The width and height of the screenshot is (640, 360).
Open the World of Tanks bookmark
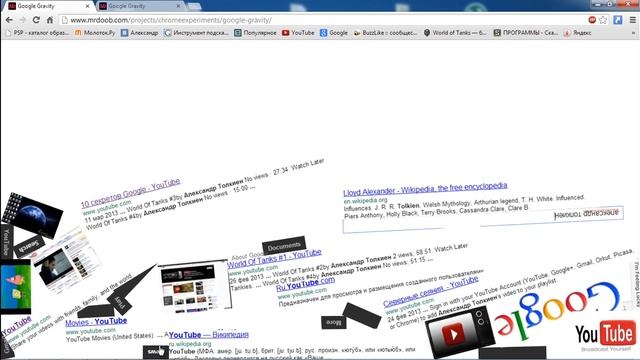click(x=455, y=33)
